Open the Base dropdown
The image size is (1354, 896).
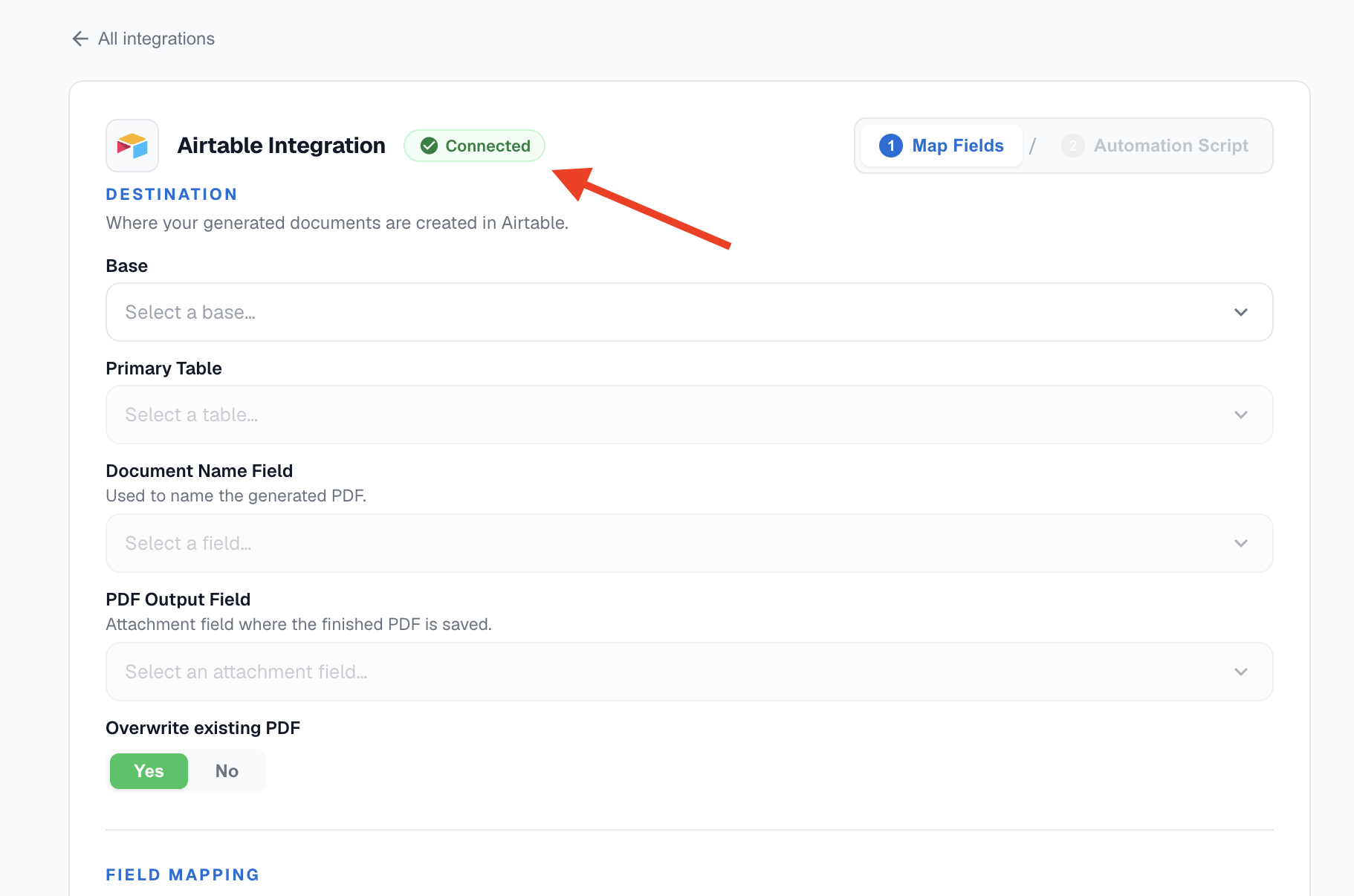pos(690,312)
